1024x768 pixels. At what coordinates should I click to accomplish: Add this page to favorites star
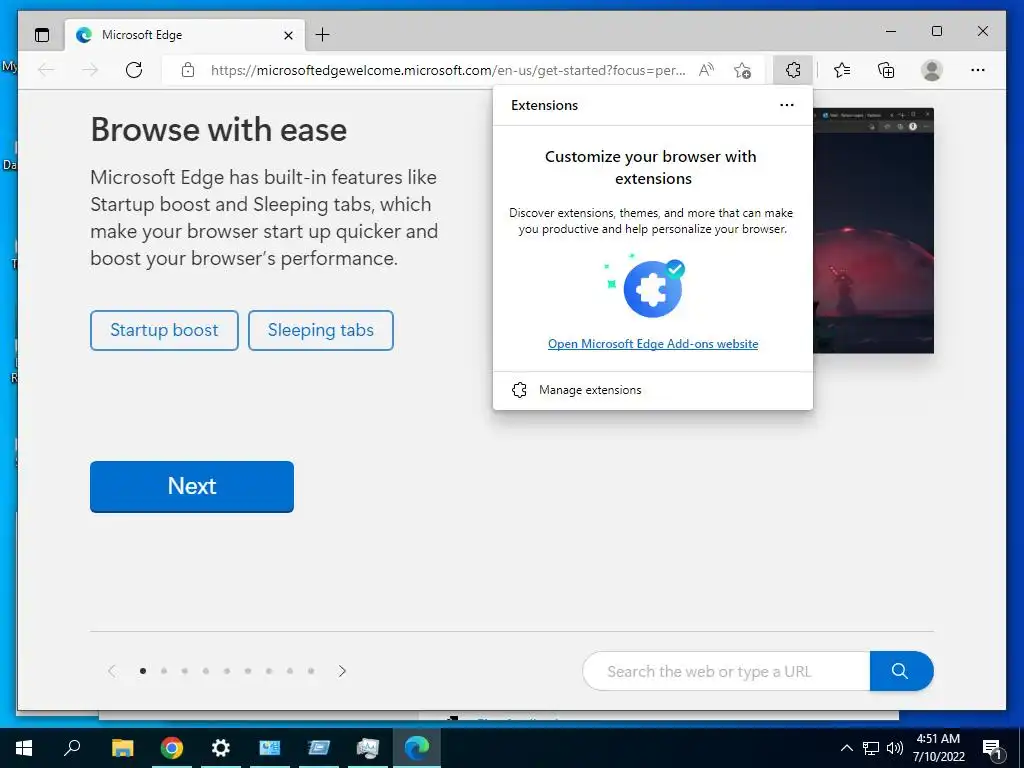742,70
